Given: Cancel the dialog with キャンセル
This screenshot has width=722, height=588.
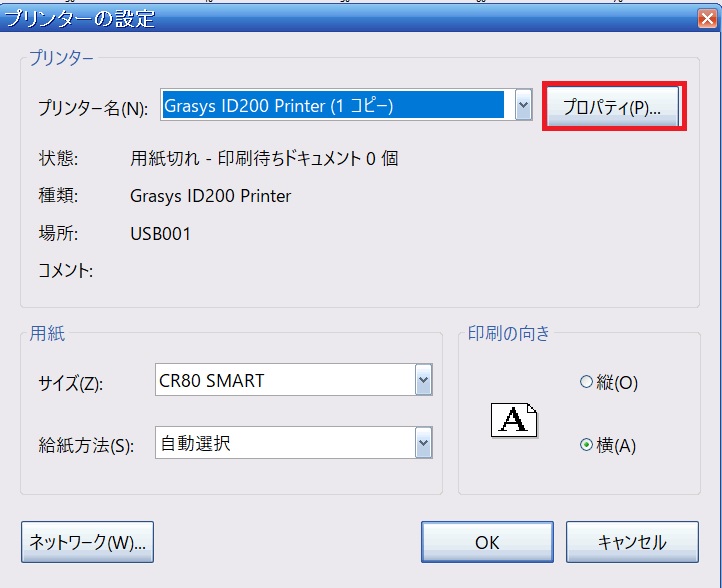Looking at the screenshot, I should click(632, 542).
